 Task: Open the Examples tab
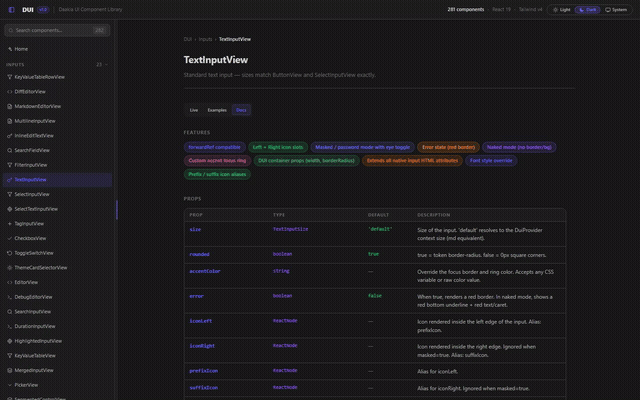pyautogui.click(x=217, y=110)
